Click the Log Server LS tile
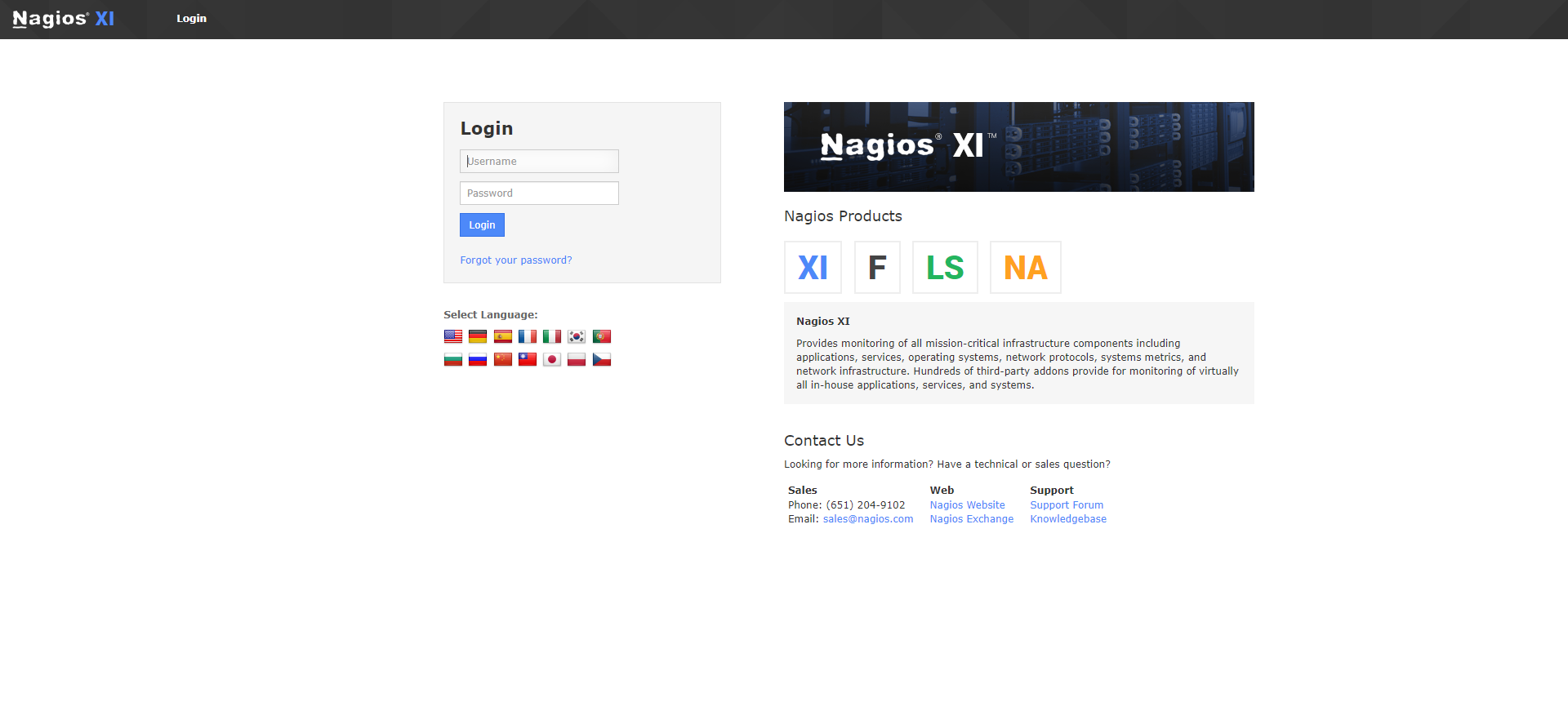Viewport: 1568px width, 711px height. [x=945, y=267]
